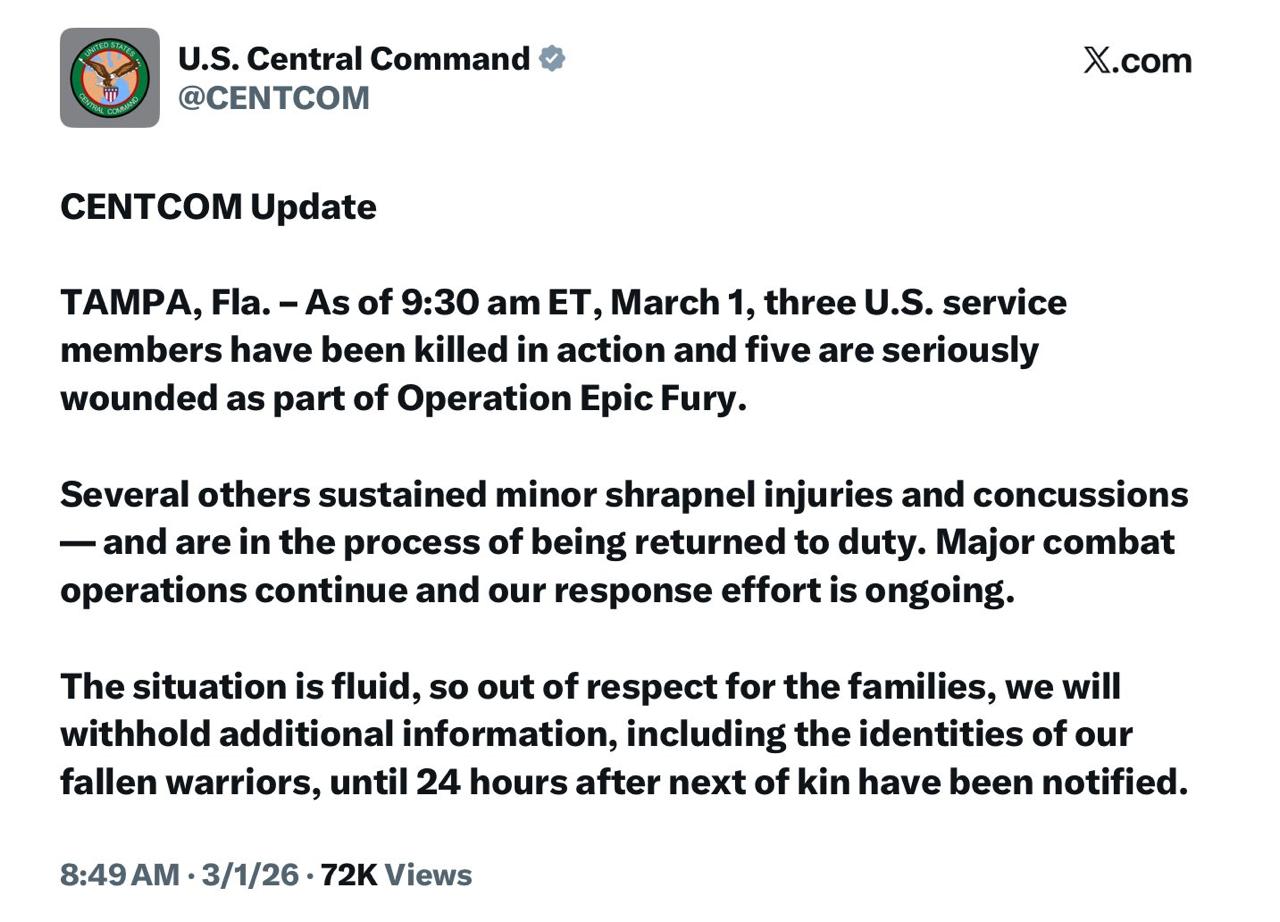Open the U.S. Central Command display name
The height and width of the screenshot is (922, 1280).
[354, 59]
